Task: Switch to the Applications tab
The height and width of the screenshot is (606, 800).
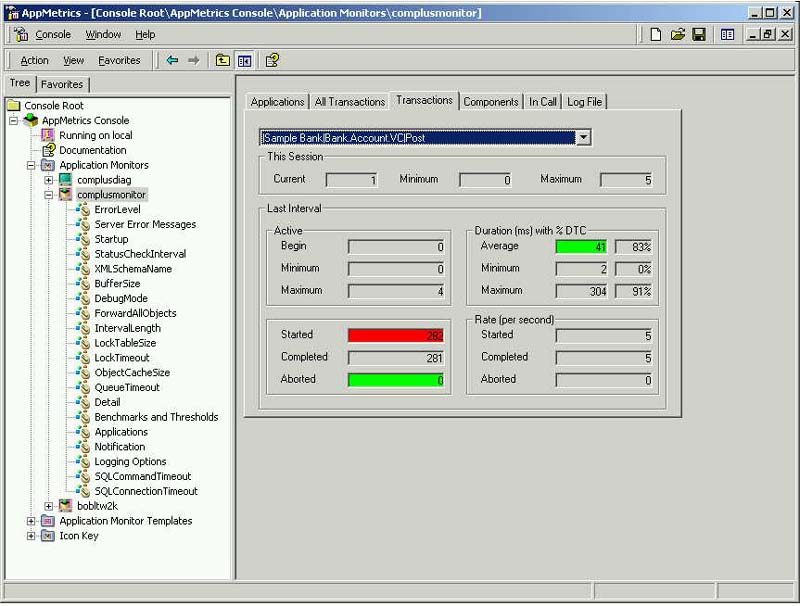Action: tap(278, 102)
